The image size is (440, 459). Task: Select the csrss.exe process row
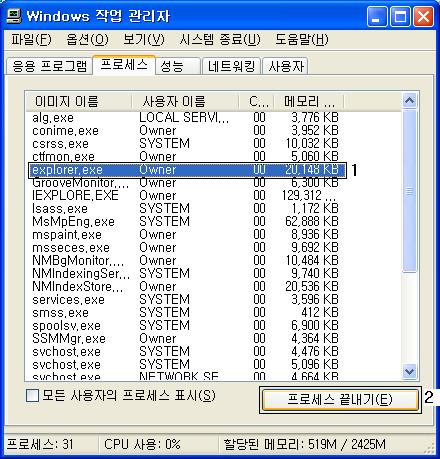click(x=186, y=144)
